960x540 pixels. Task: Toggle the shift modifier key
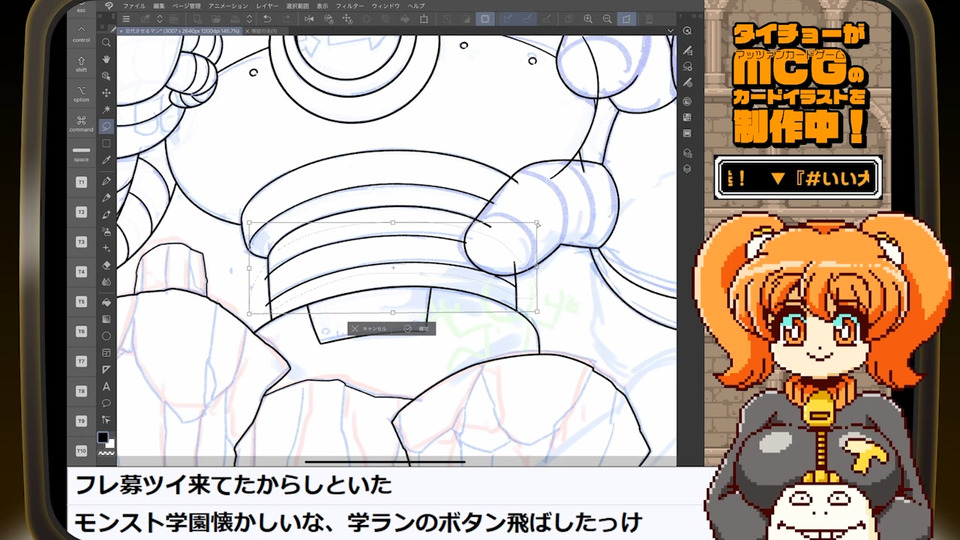[x=81, y=64]
